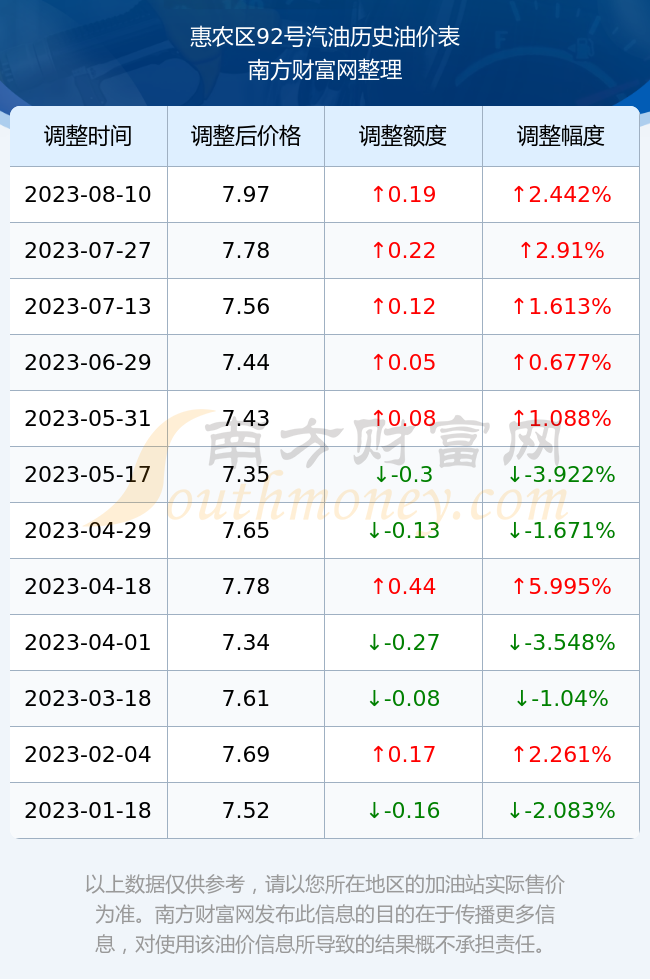Click the 调整时间 column header

88,136
